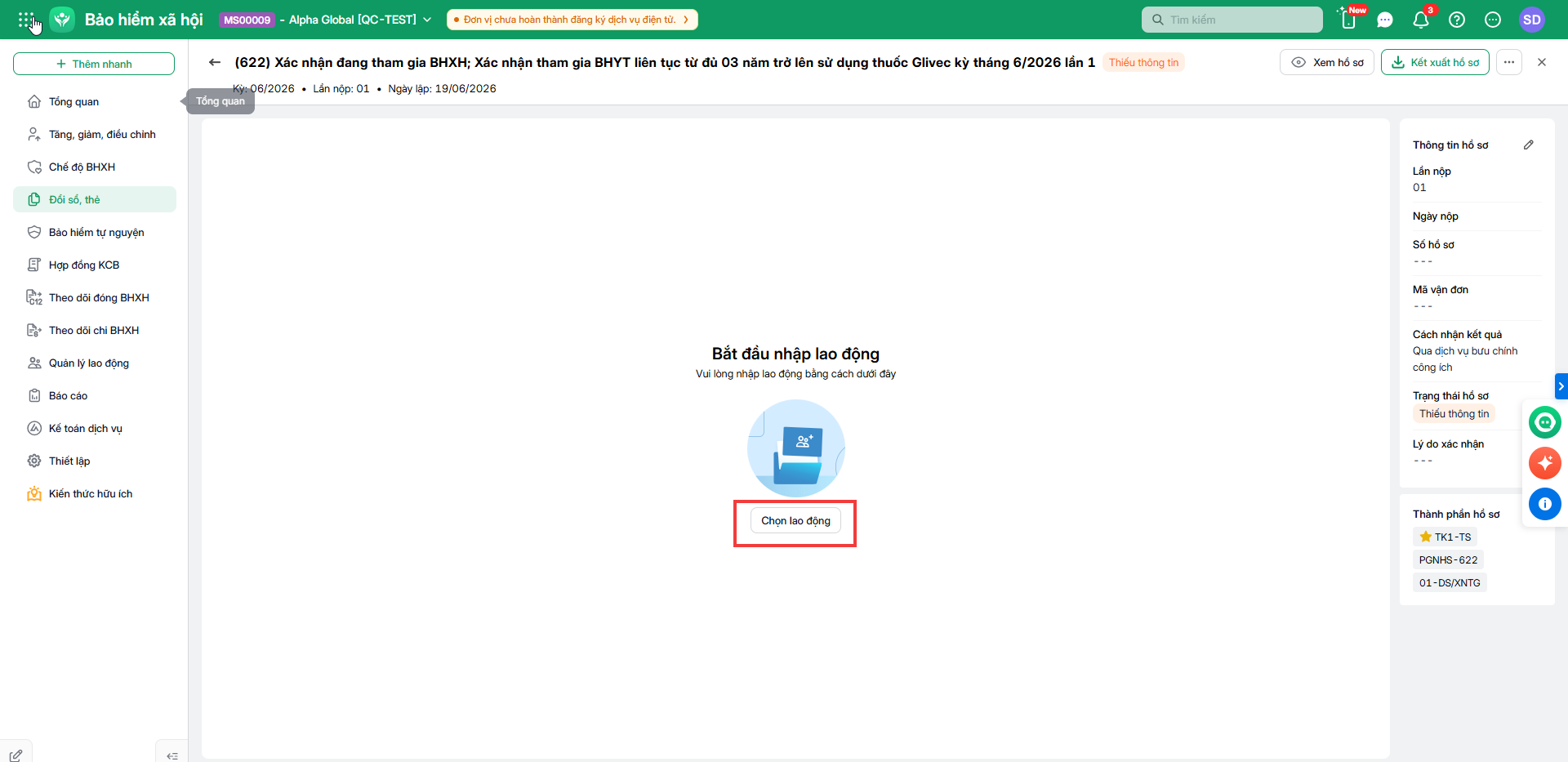Open the SD user avatar menu
This screenshot has width=1568, height=762.
coord(1532,20)
